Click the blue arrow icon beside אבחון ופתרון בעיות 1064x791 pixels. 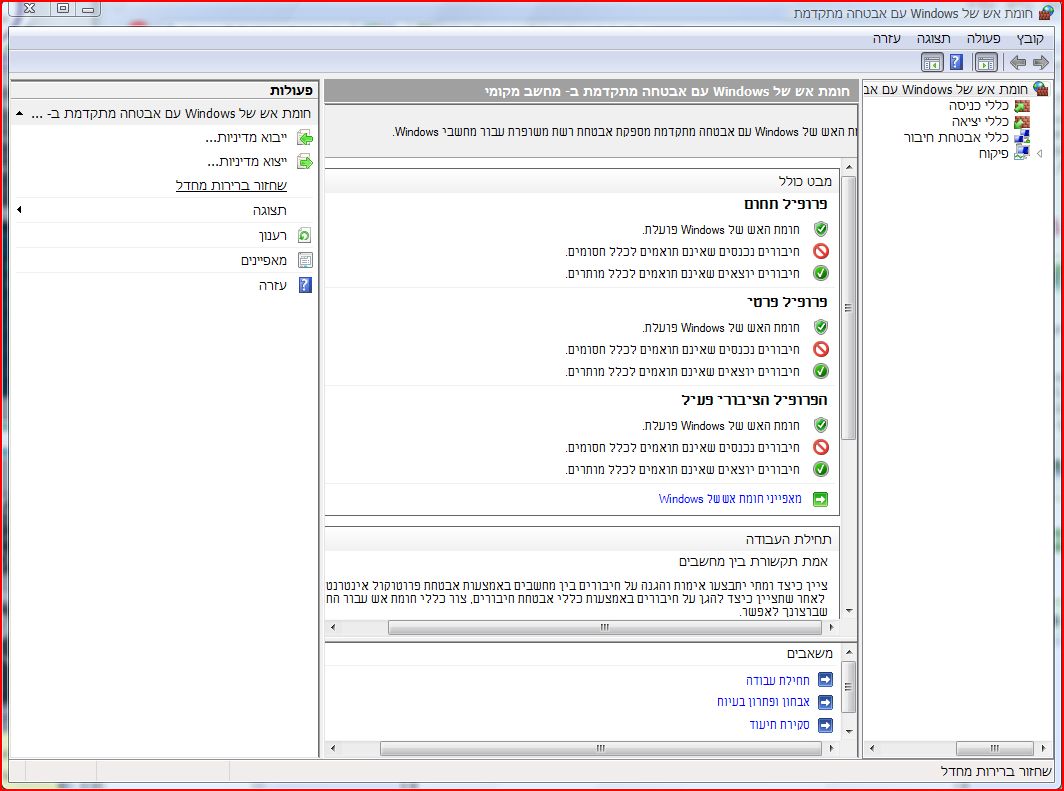[x=825, y=702]
